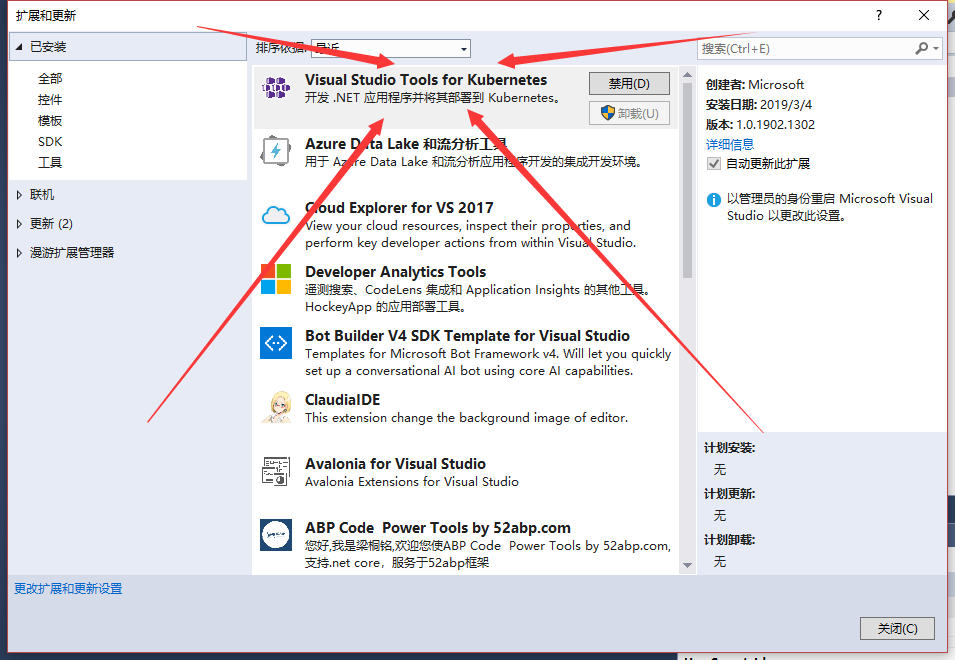The width and height of the screenshot is (955, 660).
Task: Click the 卸载(U) button
Action: [629, 113]
